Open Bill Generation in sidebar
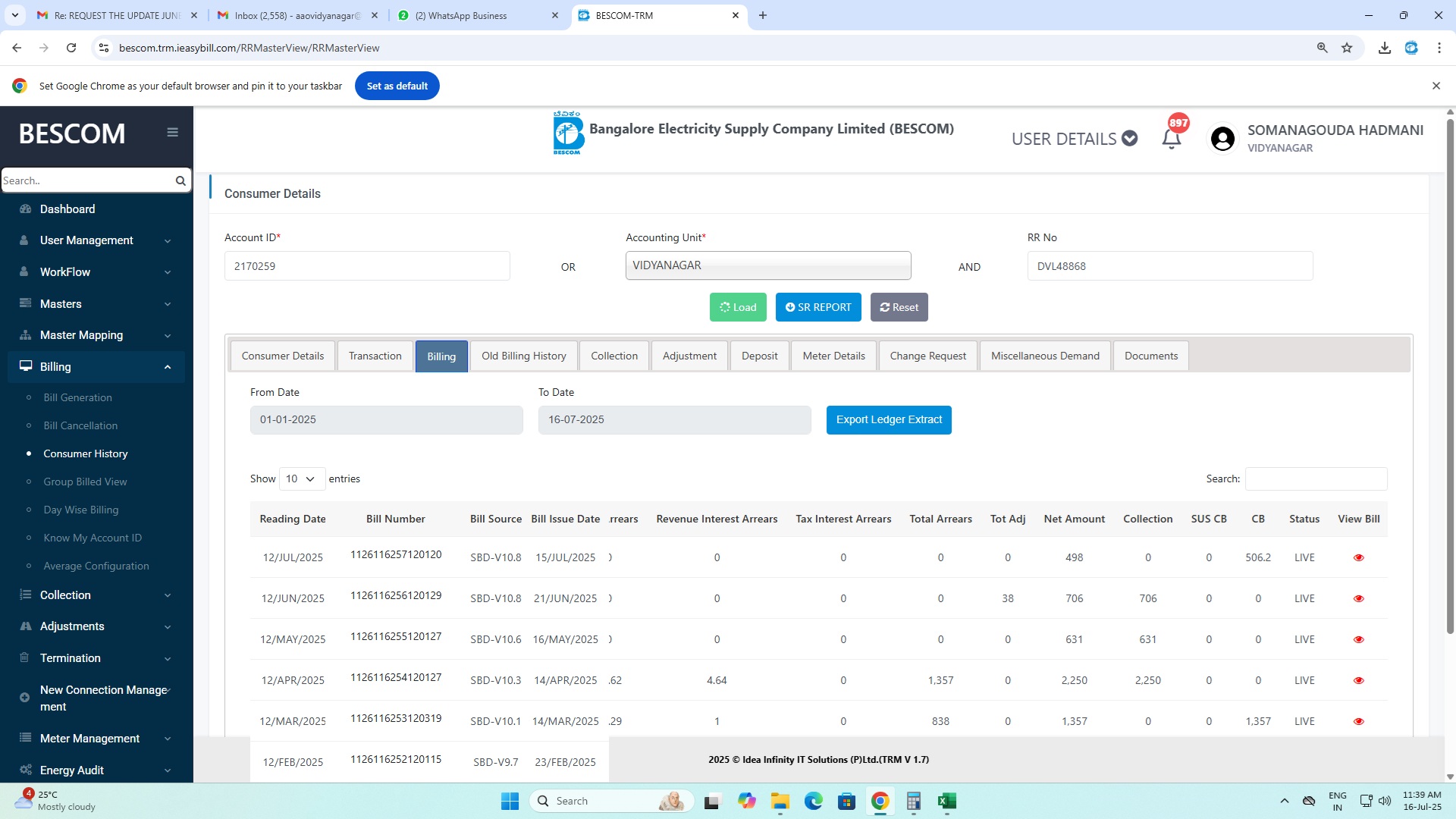The width and height of the screenshot is (1456, 819). click(77, 397)
